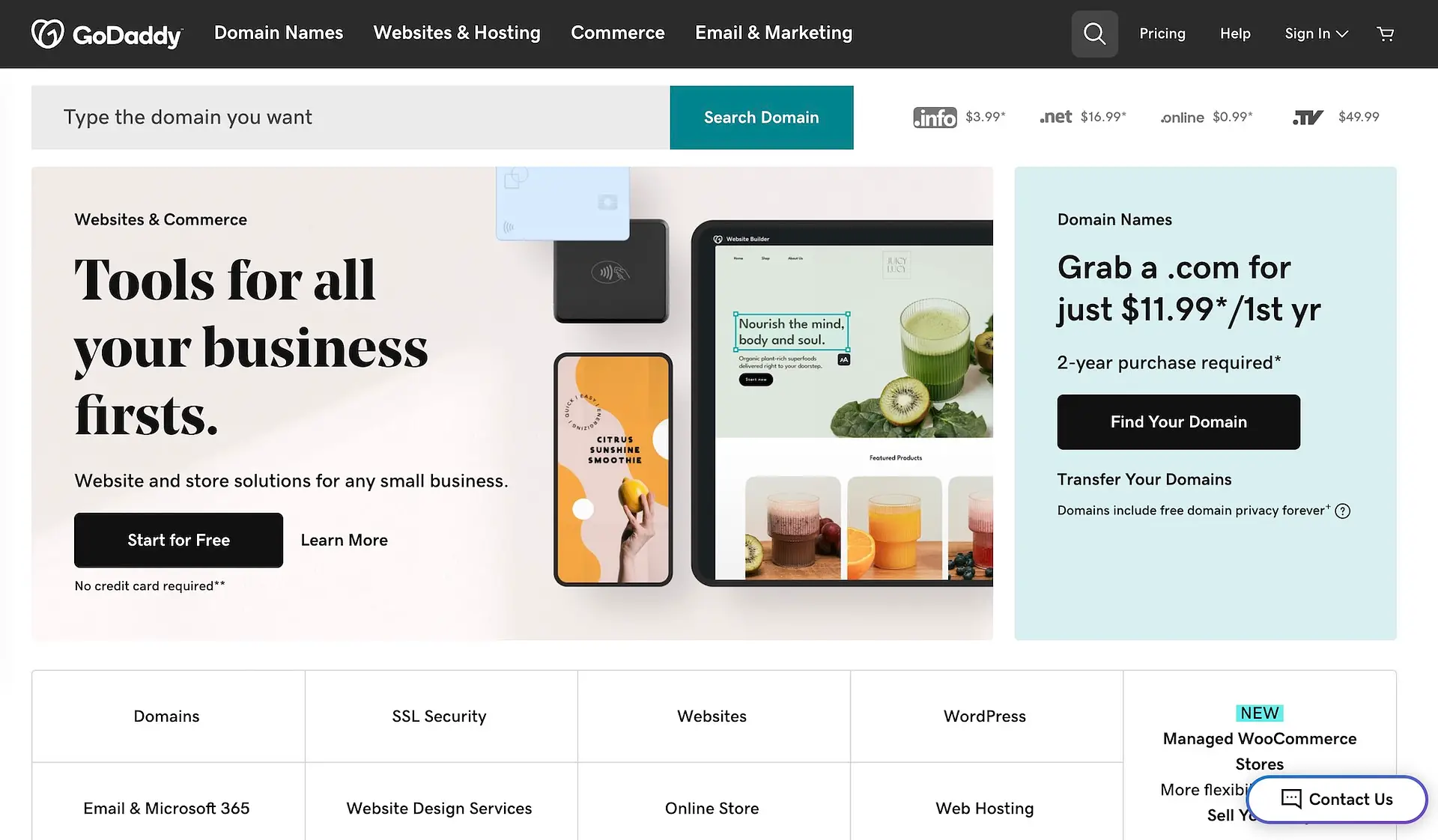This screenshot has width=1438, height=840.
Task: Expand the Domain Names nav menu
Action: [x=278, y=32]
